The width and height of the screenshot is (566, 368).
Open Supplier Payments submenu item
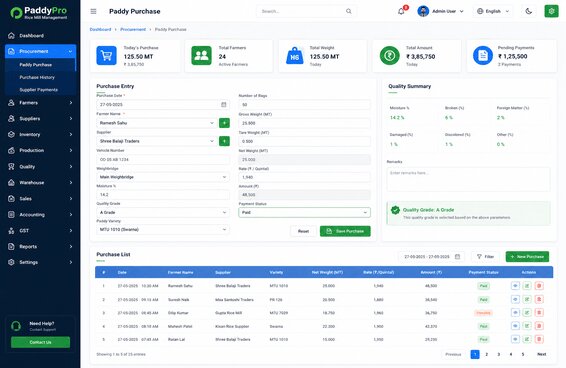coord(39,90)
